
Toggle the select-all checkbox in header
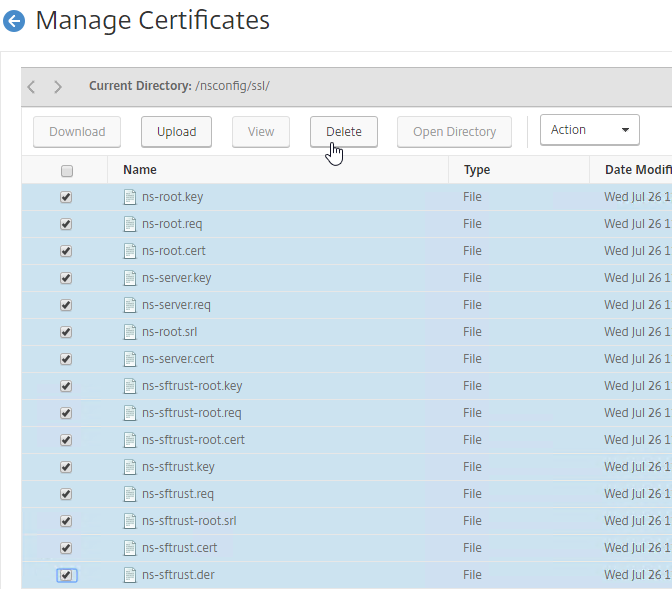pyautogui.click(x=67, y=171)
